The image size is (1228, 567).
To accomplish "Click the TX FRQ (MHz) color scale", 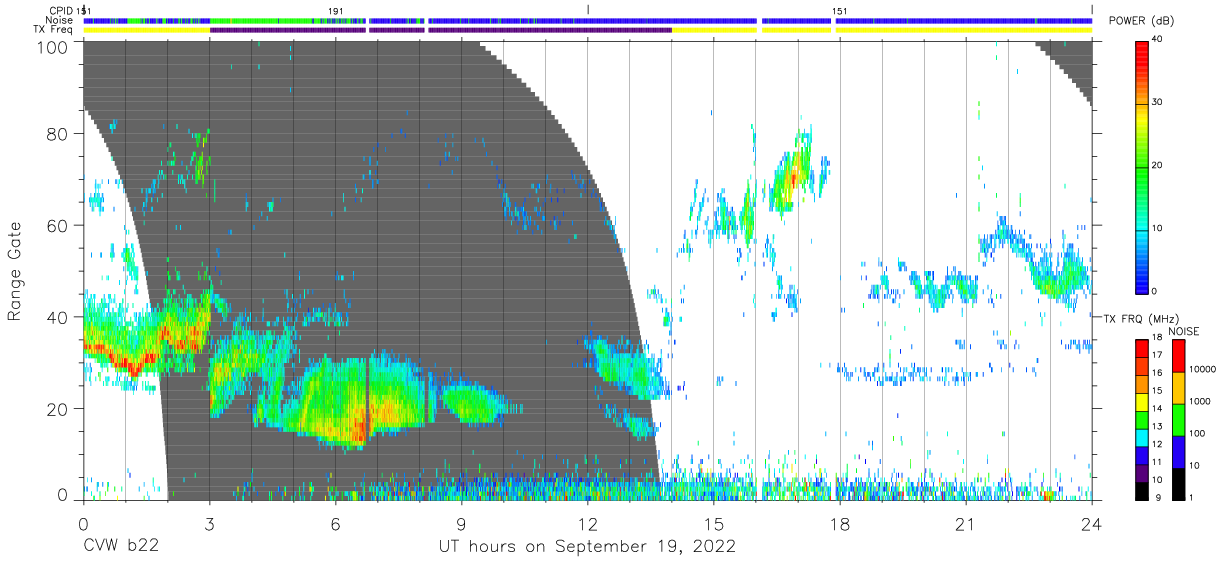I will pyautogui.click(x=1142, y=419).
